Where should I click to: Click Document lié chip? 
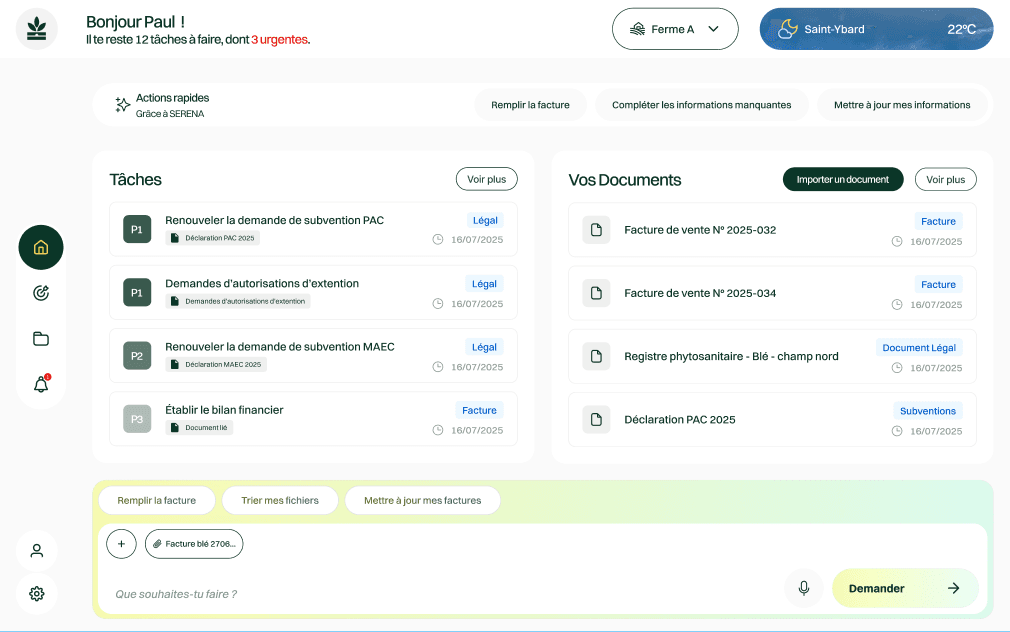199,428
